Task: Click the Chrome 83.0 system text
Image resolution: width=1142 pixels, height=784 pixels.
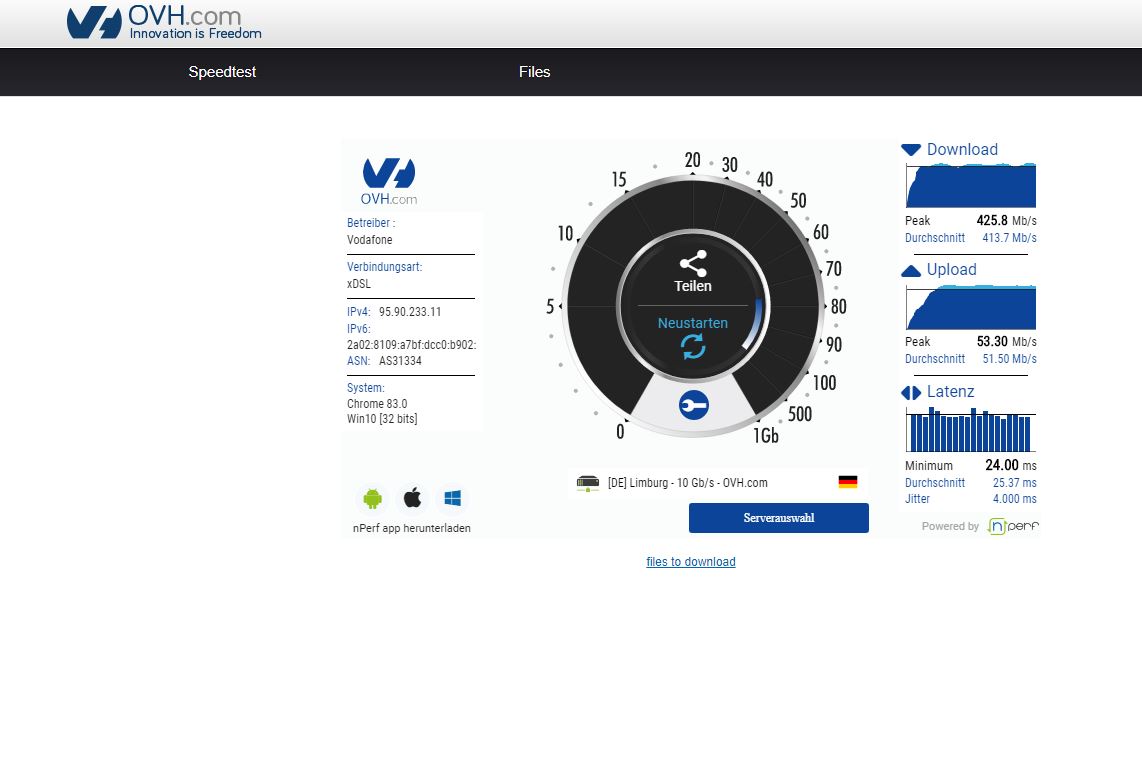Action: [x=377, y=404]
